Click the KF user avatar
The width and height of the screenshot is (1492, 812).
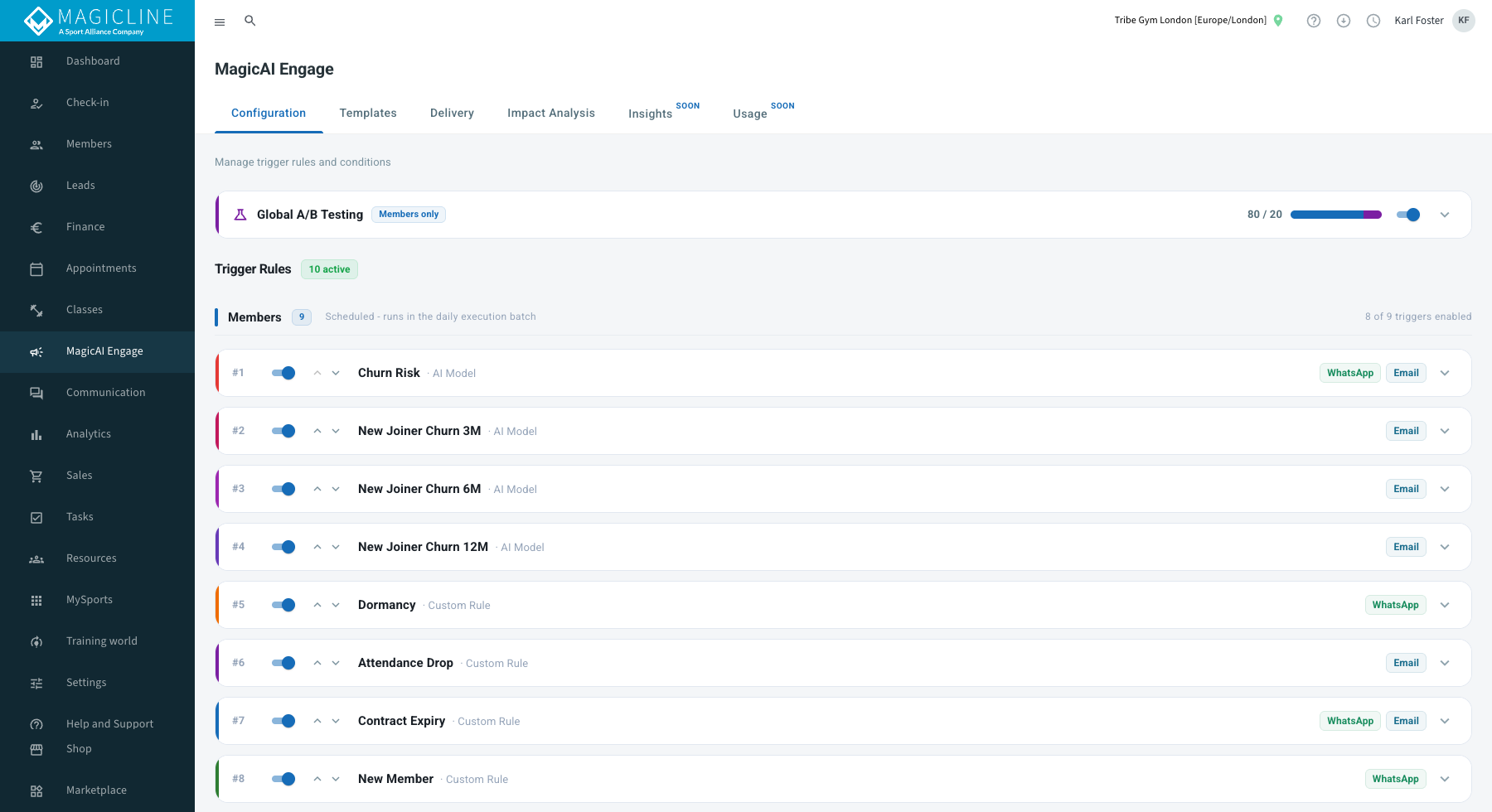click(x=1464, y=21)
